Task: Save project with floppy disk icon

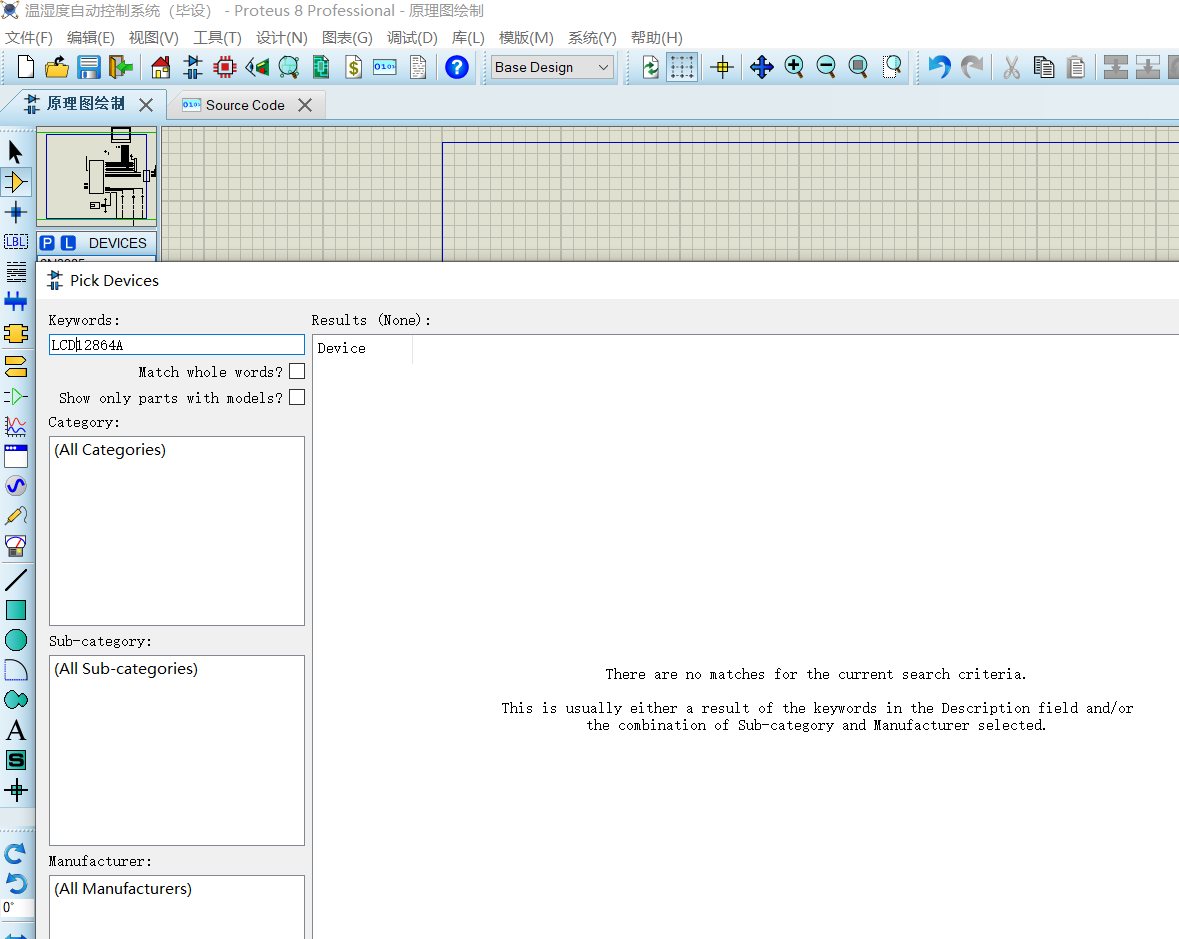Action: coord(89,68)
